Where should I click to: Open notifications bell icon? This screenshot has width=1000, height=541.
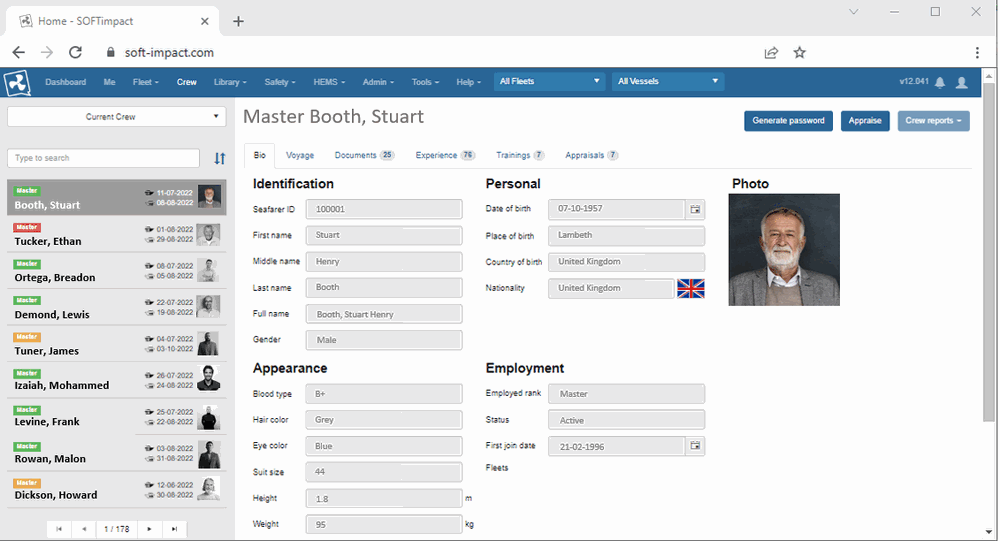point(940,82)
